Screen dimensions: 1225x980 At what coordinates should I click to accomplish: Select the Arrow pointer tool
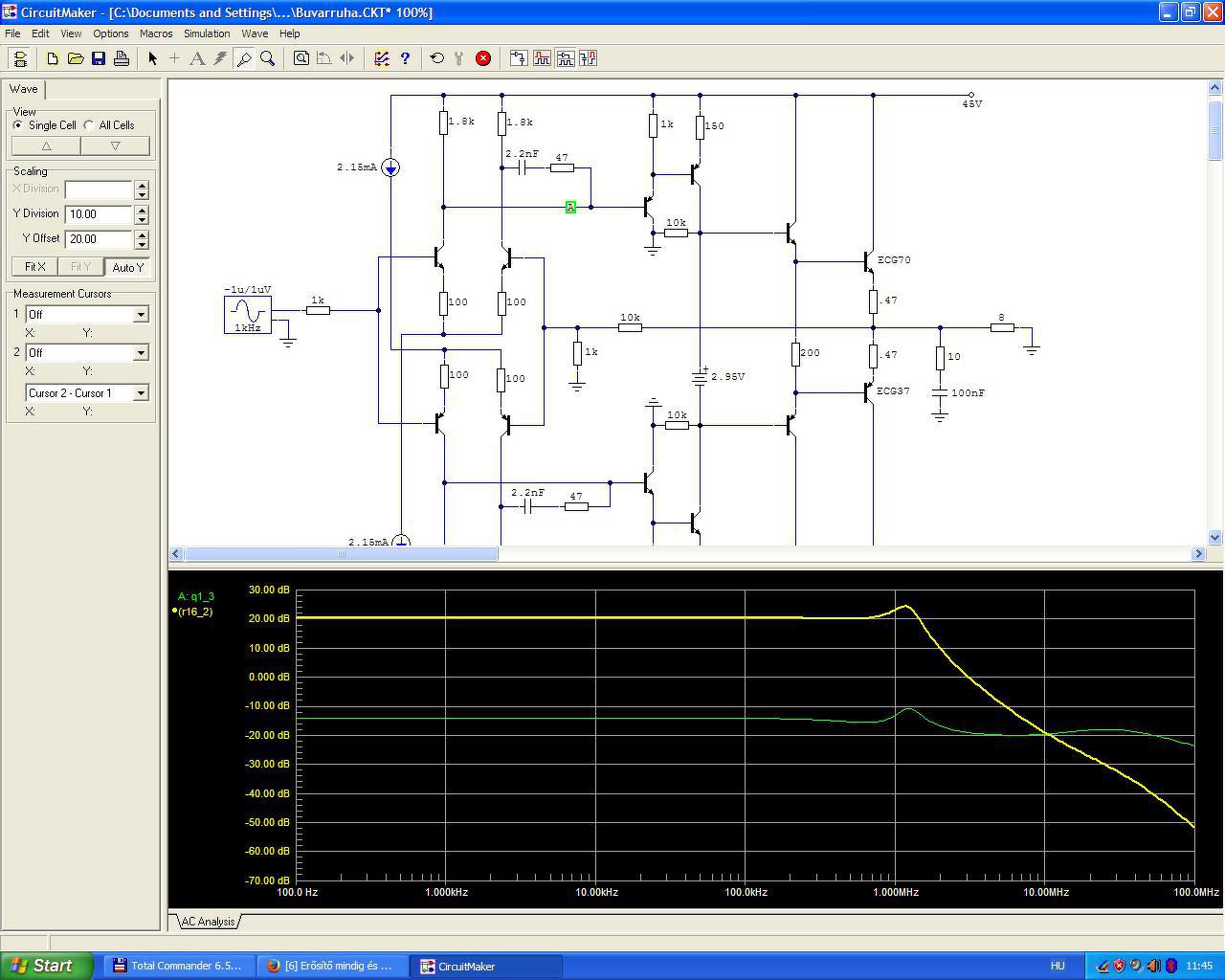point(152,58)
